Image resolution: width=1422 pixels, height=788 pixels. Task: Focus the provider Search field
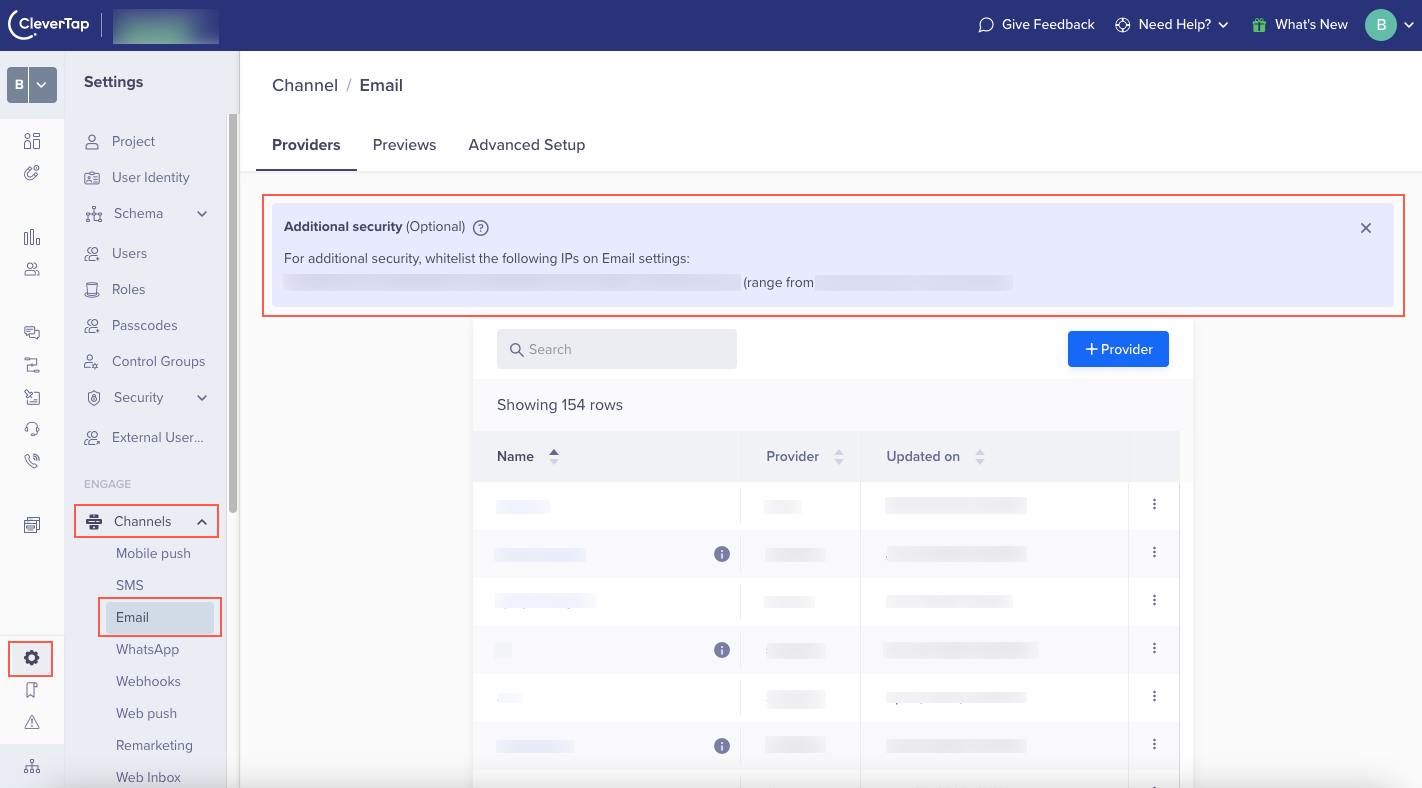617,349
